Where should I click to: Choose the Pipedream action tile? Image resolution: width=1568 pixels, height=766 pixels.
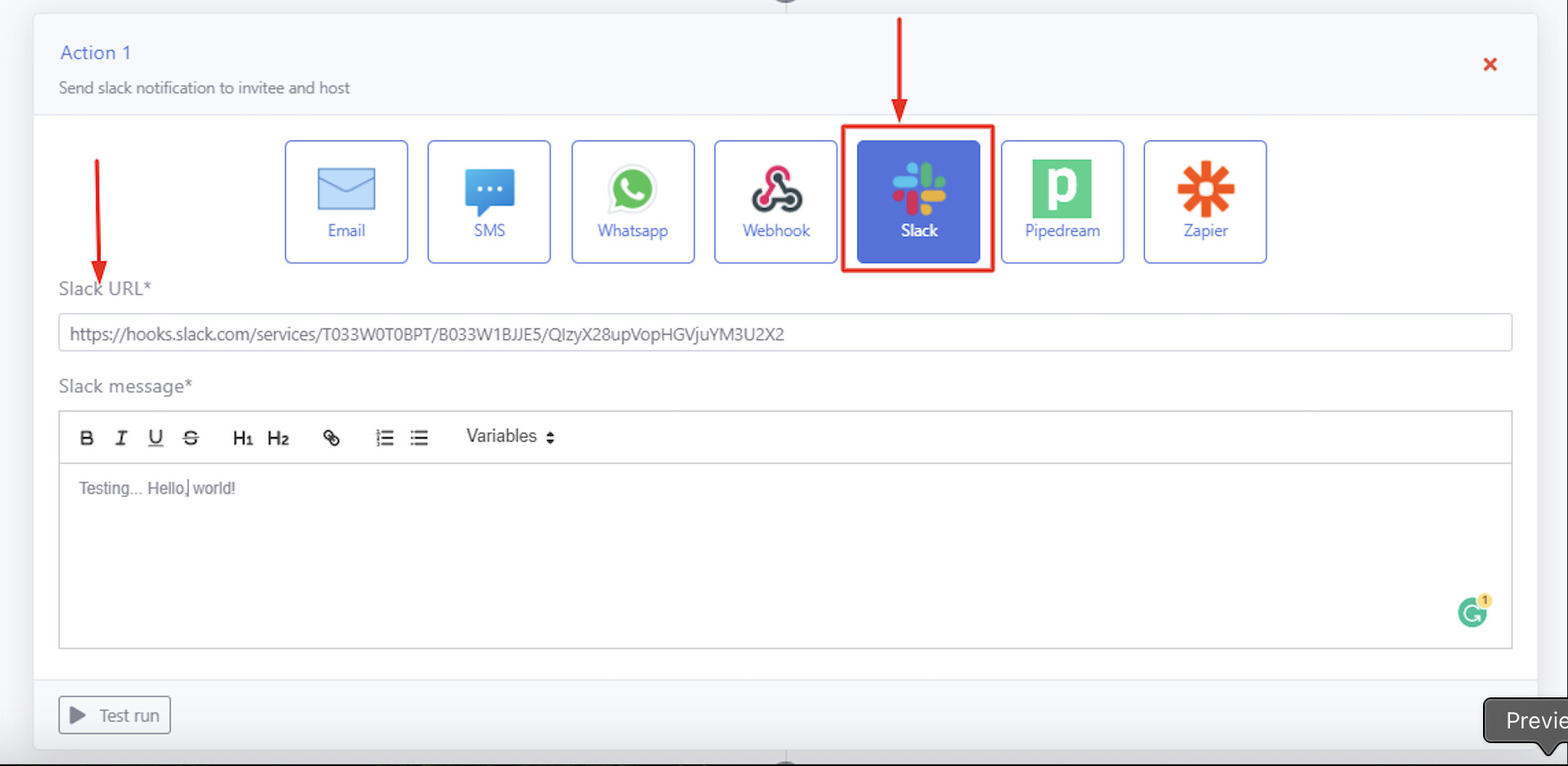pyautogui.click(x=1062, y=202)
